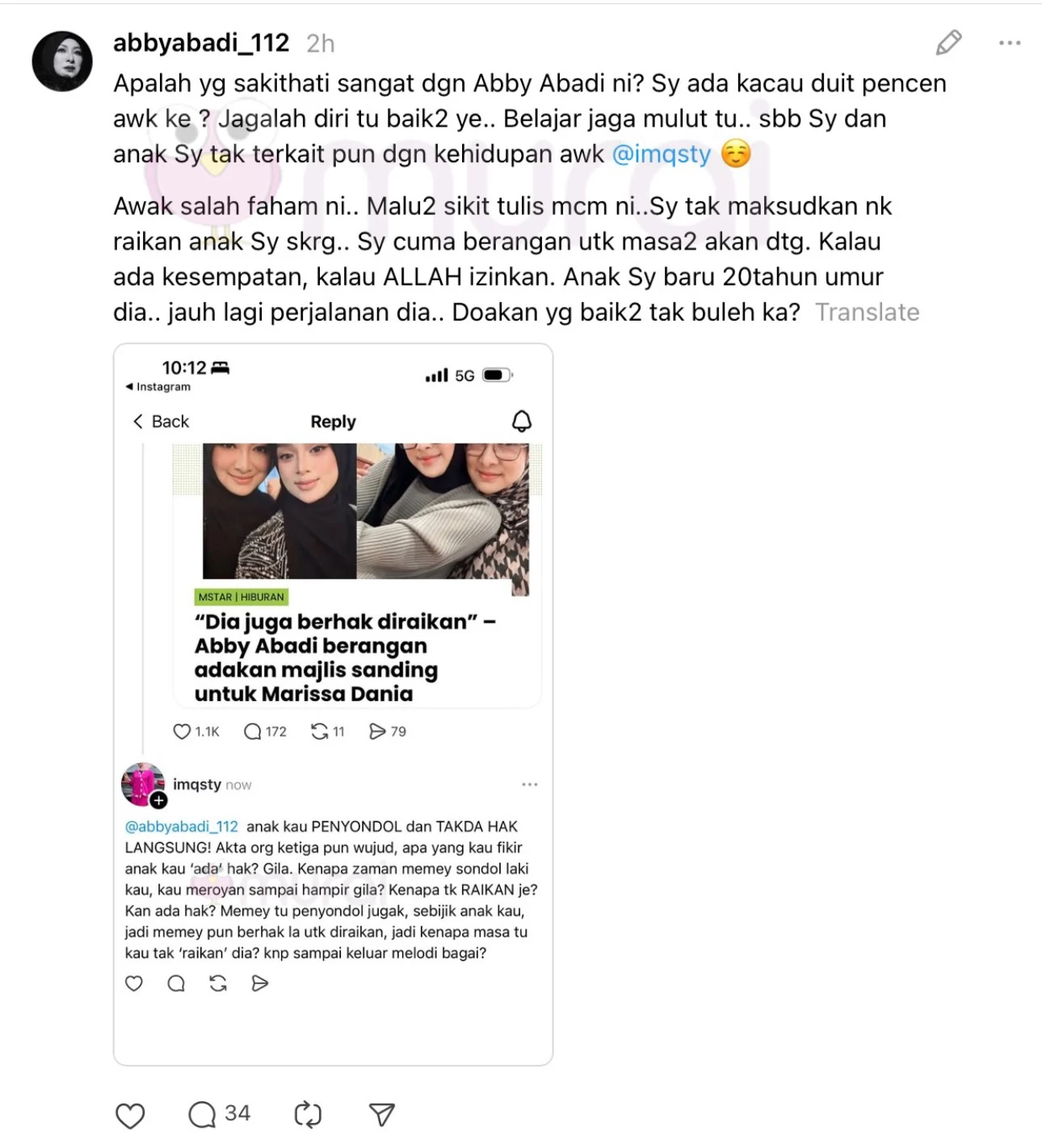Viewport: 1042px width, 1148px height.
Task: Click the 79 shares send icon
Action: click(x=377, y=731)
